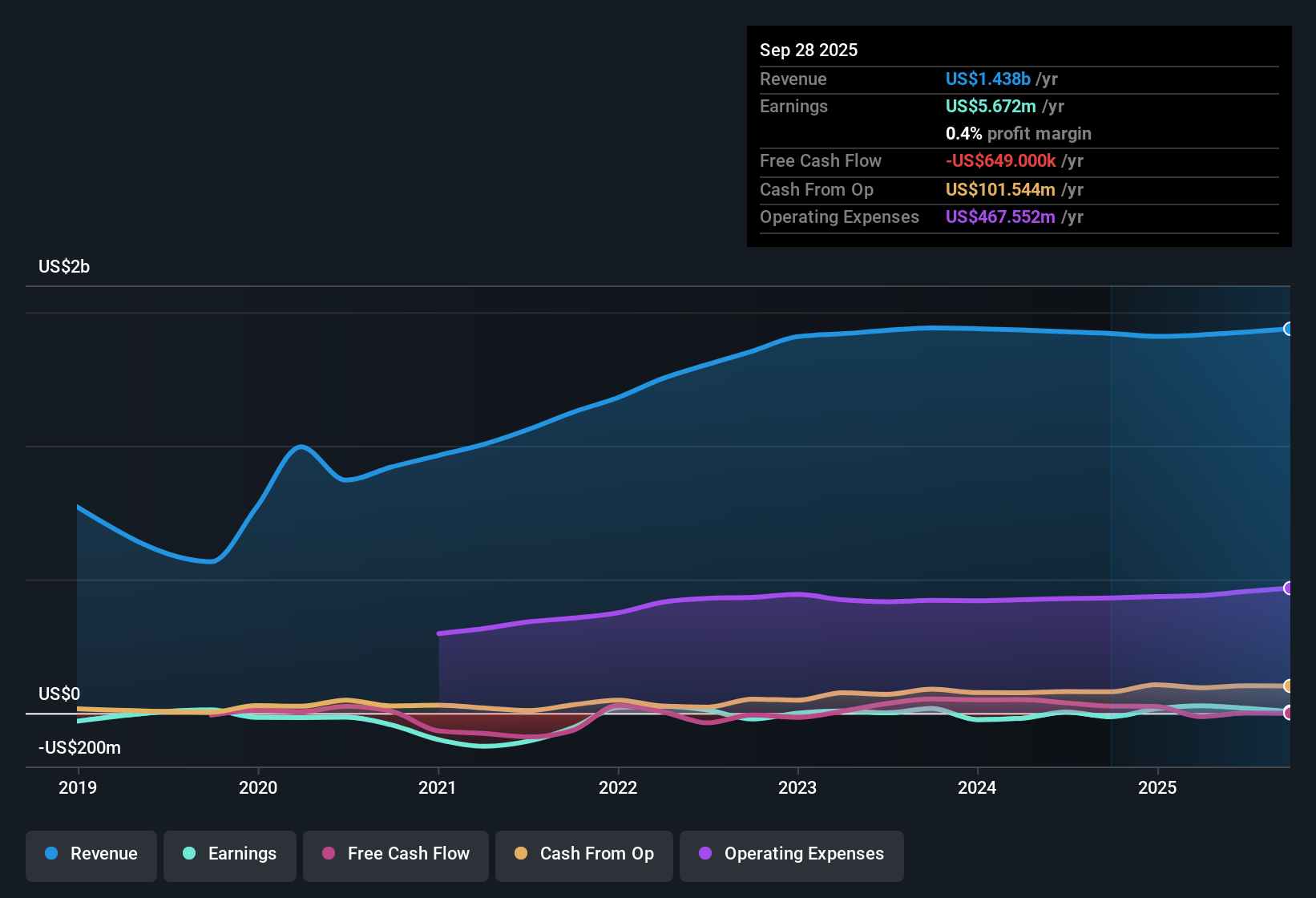Hide the Free Cash Flow series
The width and height of the screenshot is (1316, 898).
[x=395, y=854]
